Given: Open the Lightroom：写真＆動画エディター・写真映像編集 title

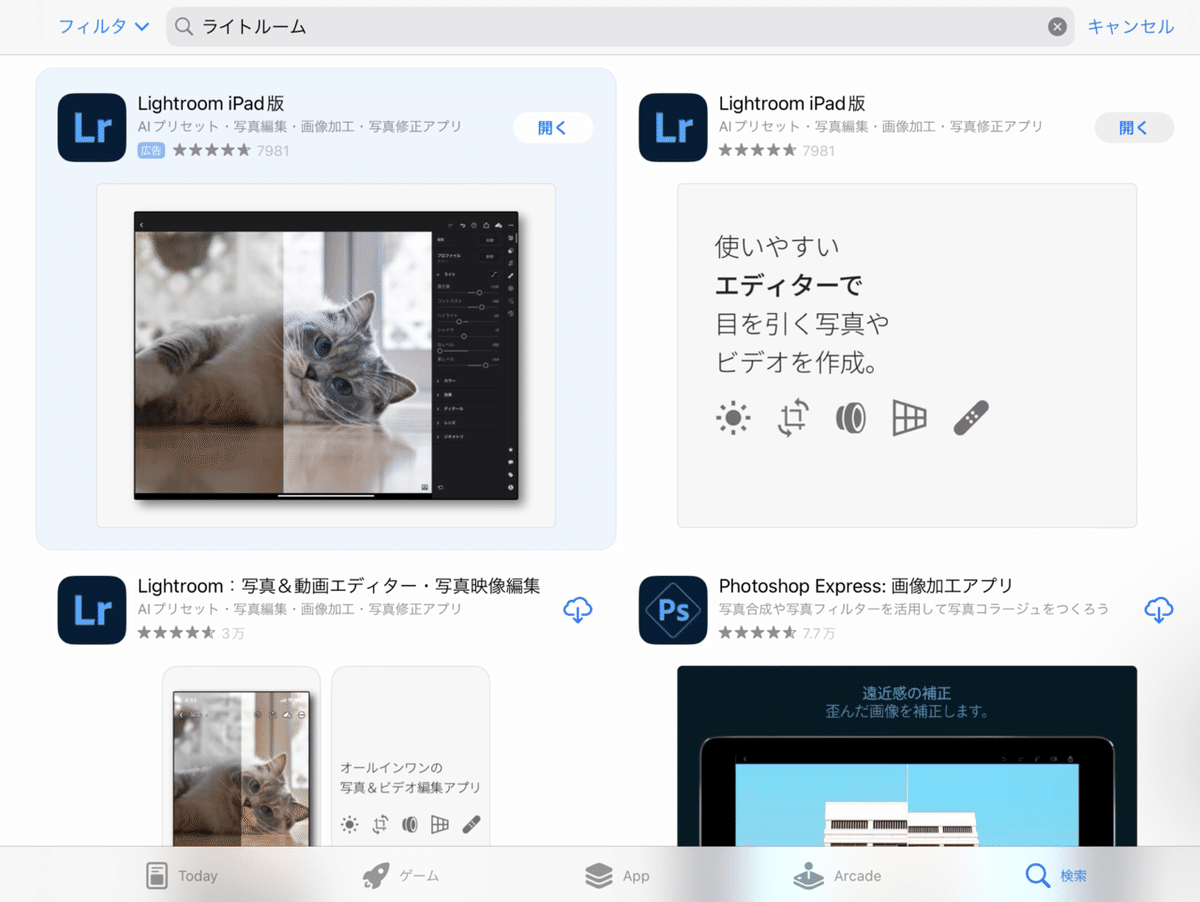Looking at the screenshot, I should point(339,586).
